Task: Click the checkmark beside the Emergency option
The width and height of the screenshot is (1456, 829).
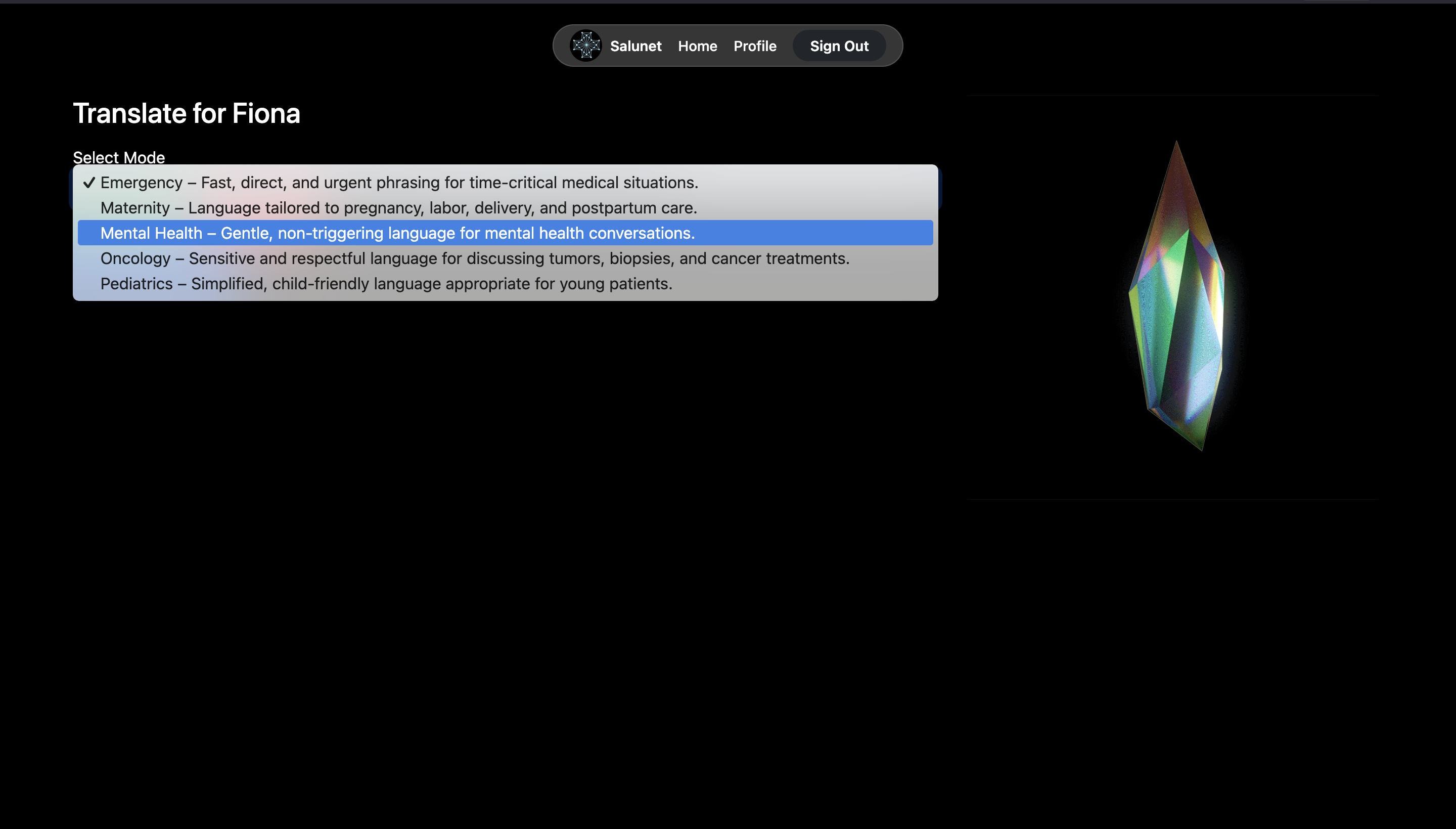Action: (89, 183)
